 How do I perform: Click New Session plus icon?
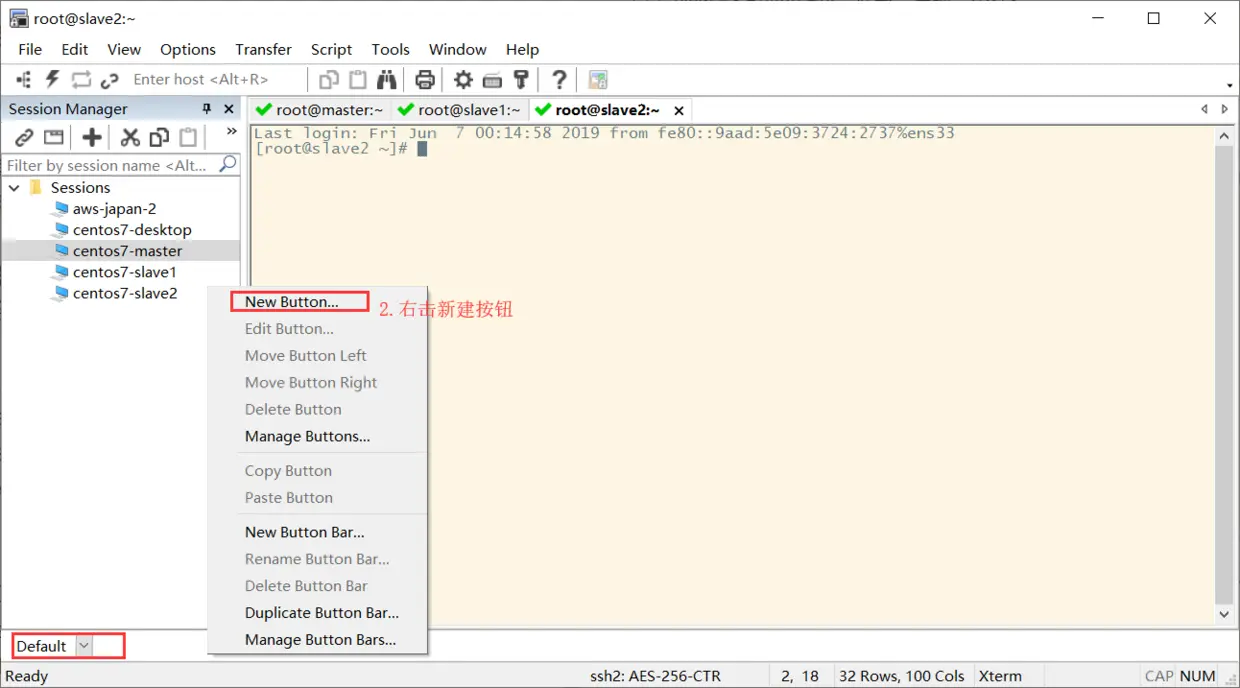(92, 137)
